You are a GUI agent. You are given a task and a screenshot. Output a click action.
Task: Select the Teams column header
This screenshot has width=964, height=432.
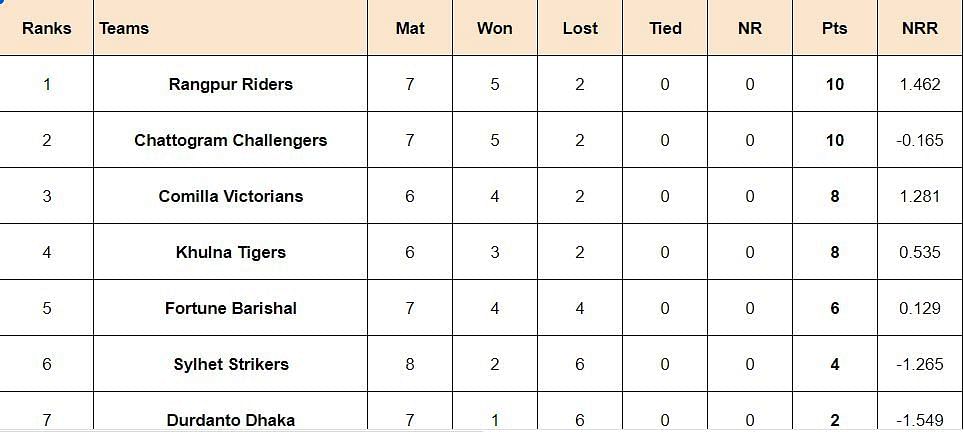coord(124,28)
